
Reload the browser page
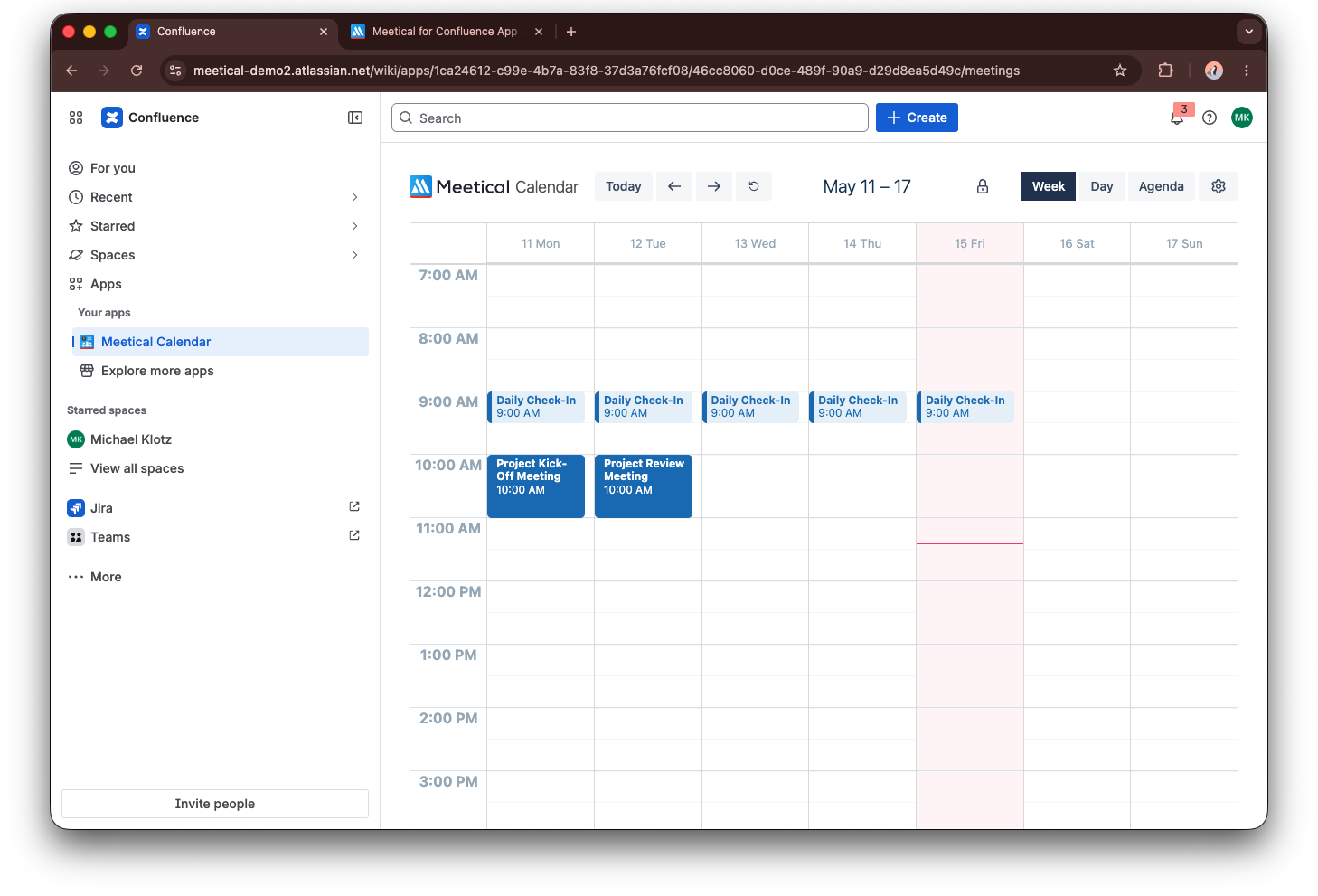pos(137,71)
